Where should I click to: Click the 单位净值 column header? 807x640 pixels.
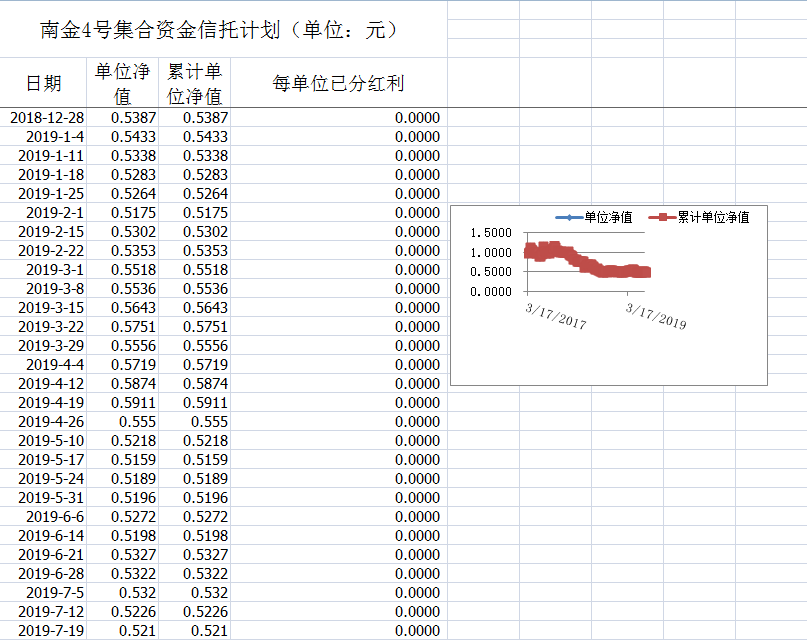coord(122,83)
